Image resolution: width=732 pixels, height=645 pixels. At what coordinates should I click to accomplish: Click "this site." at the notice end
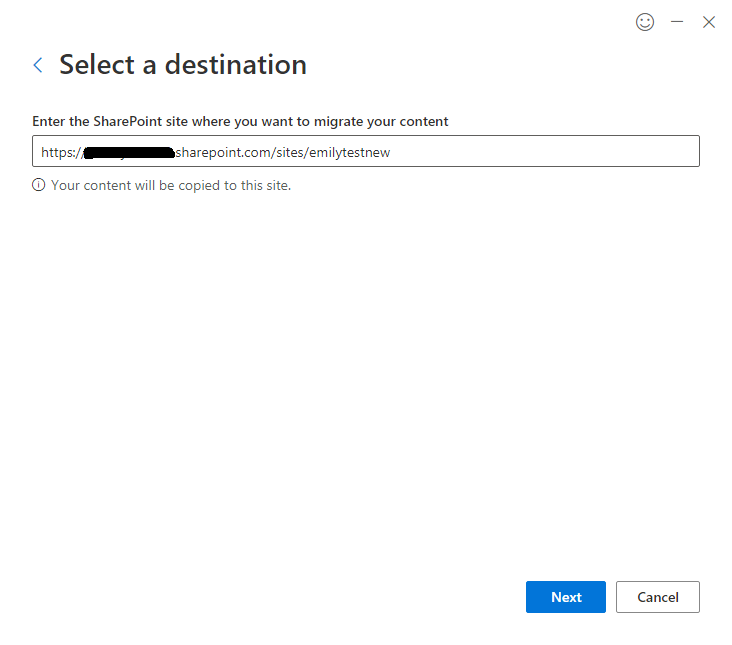pyautogui.click(x=266, y=185)
